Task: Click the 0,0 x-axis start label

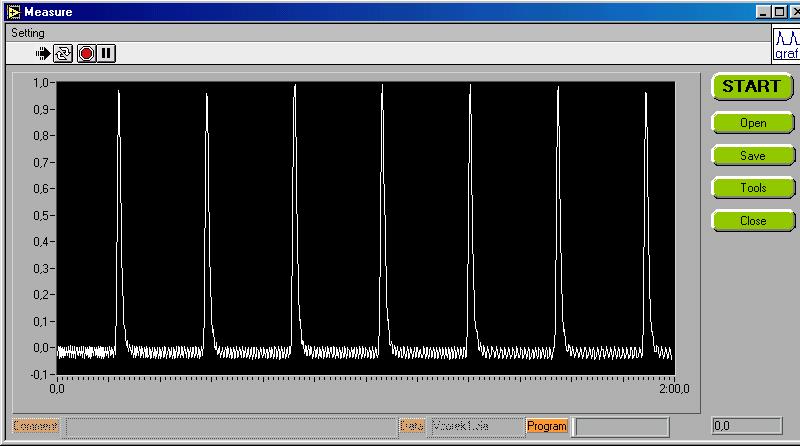Action: pos(57,389)
